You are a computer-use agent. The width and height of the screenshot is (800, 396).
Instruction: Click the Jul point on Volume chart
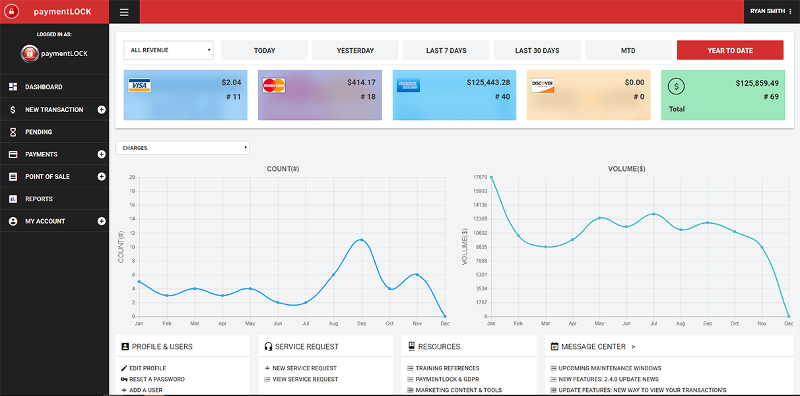click(654, 214)
